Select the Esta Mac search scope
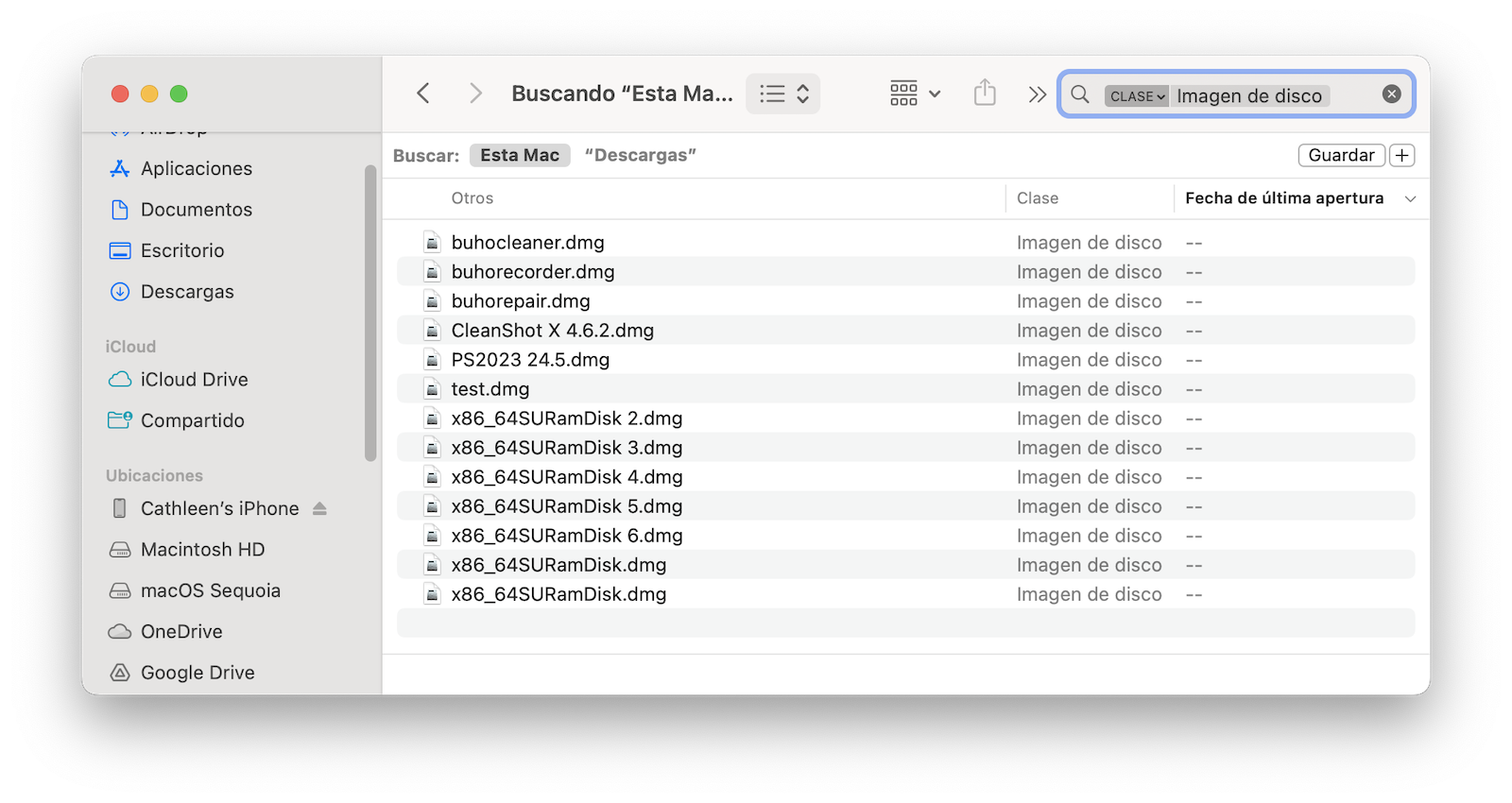1512x803 pixels. coord(520,155)
